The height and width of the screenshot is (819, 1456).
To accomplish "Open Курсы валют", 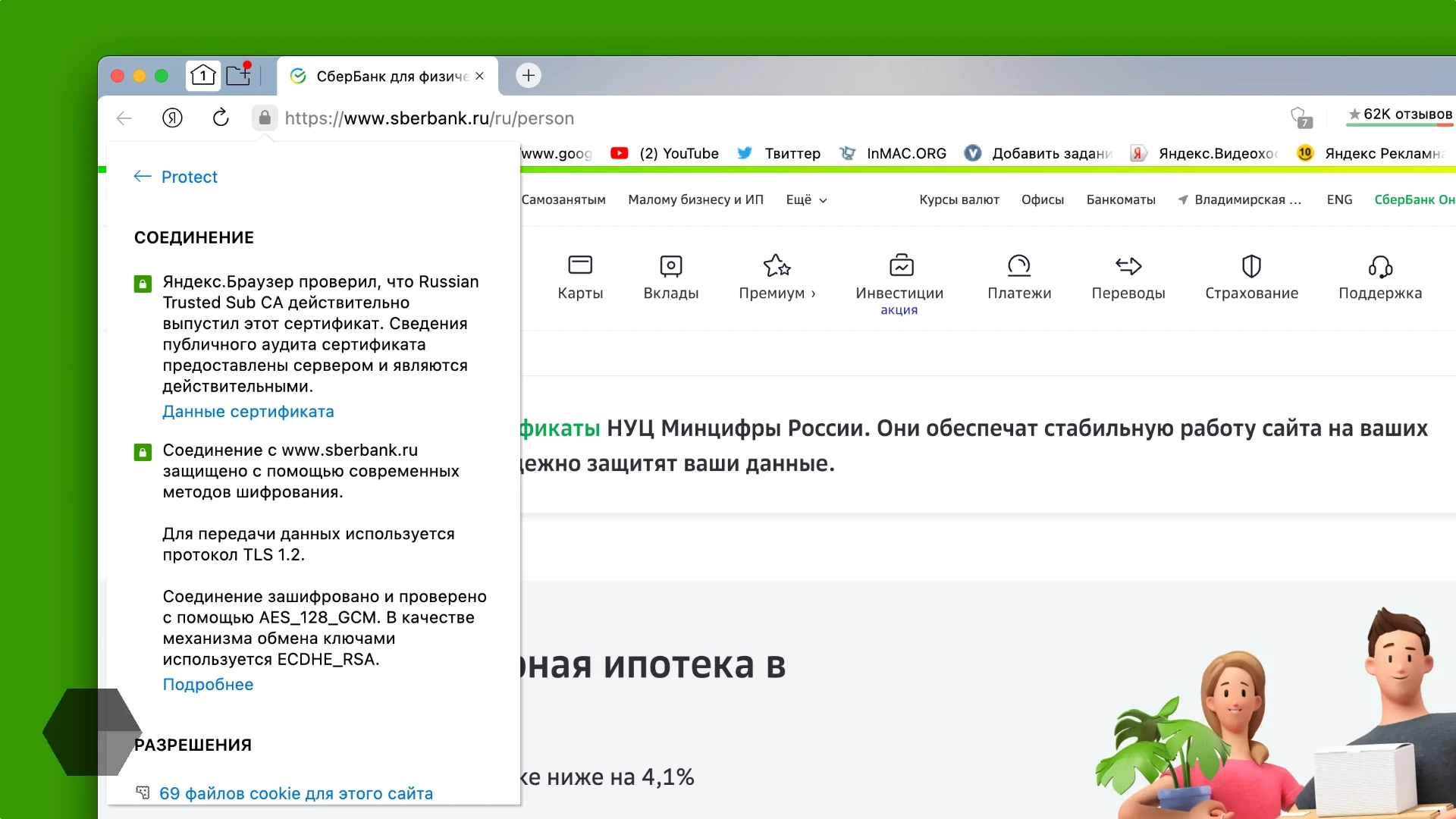I will [x=959, y=199].
